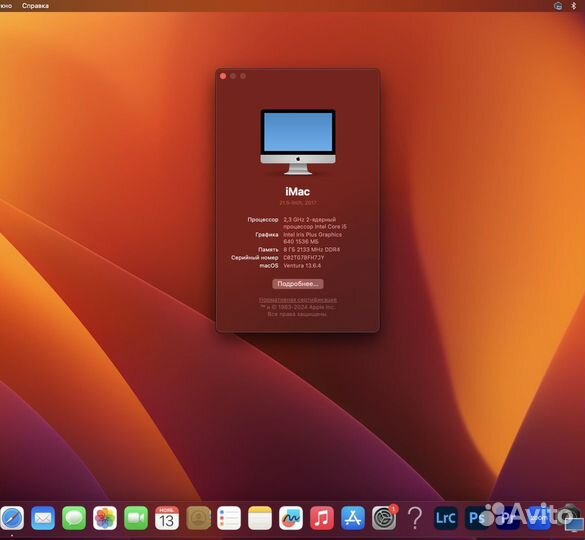Open Freeform from the Dock
The image size is (585, 540).
tap(291, 518)
